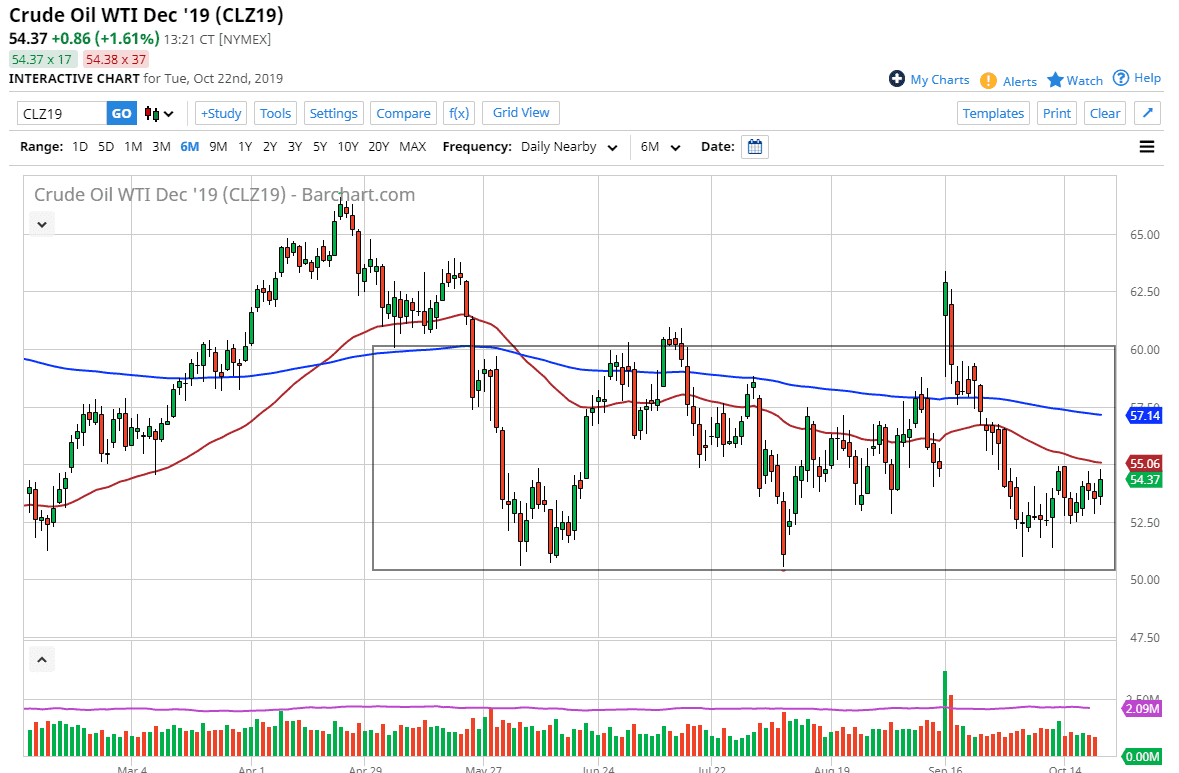Switch to Grid View
Image resolution: width=1179 pixels, height=773 pixels.
pos(521,113)
